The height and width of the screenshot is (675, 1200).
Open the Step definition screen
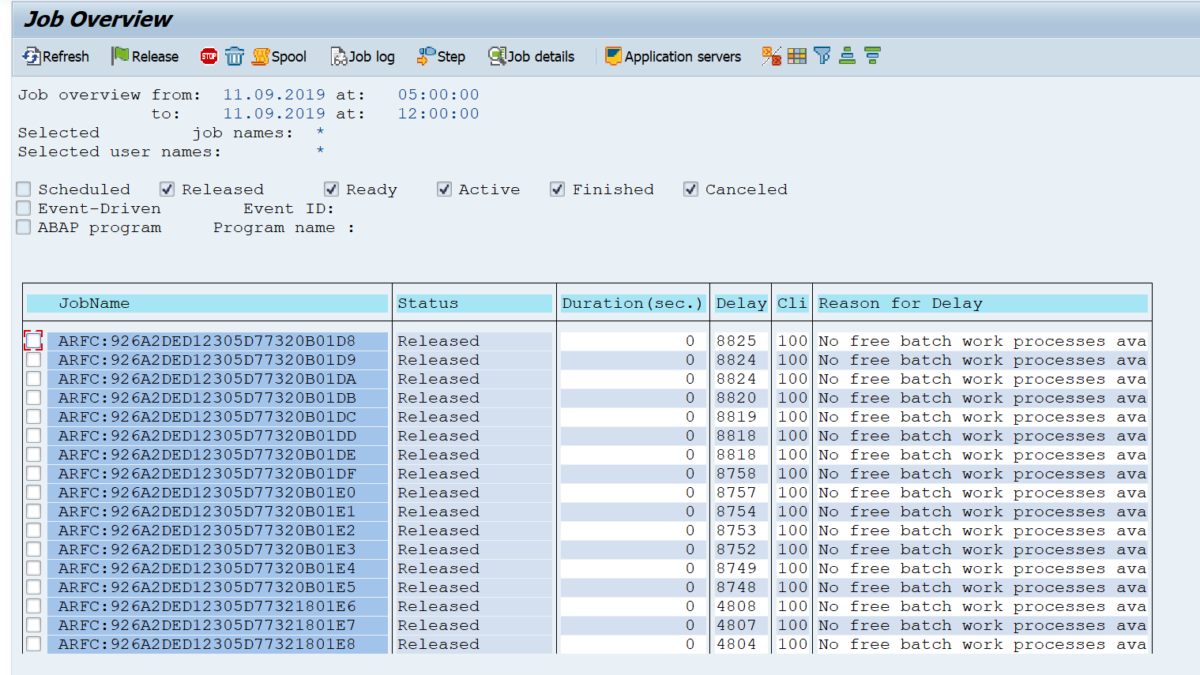441,56
